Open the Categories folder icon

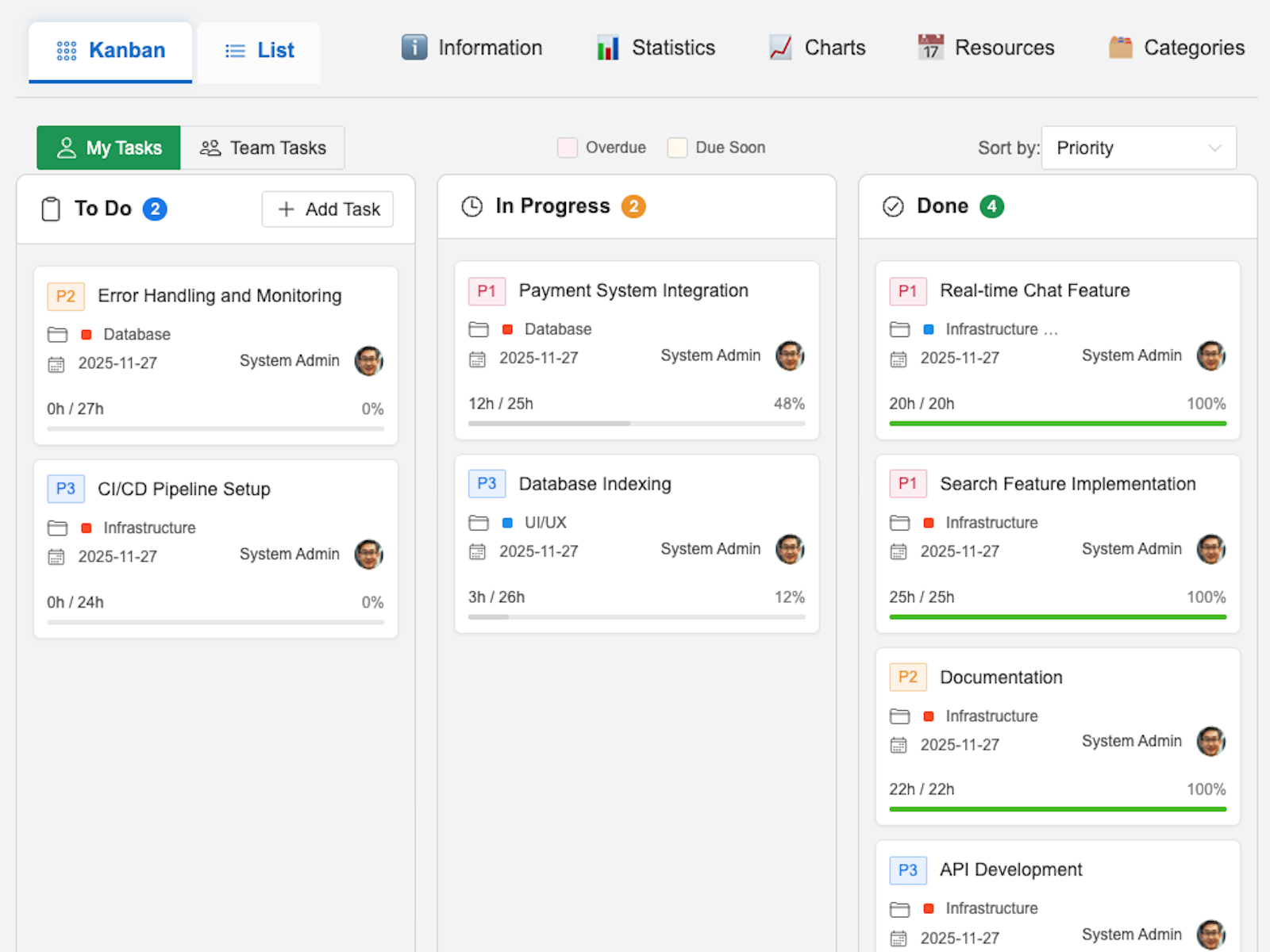[1120, 48]
